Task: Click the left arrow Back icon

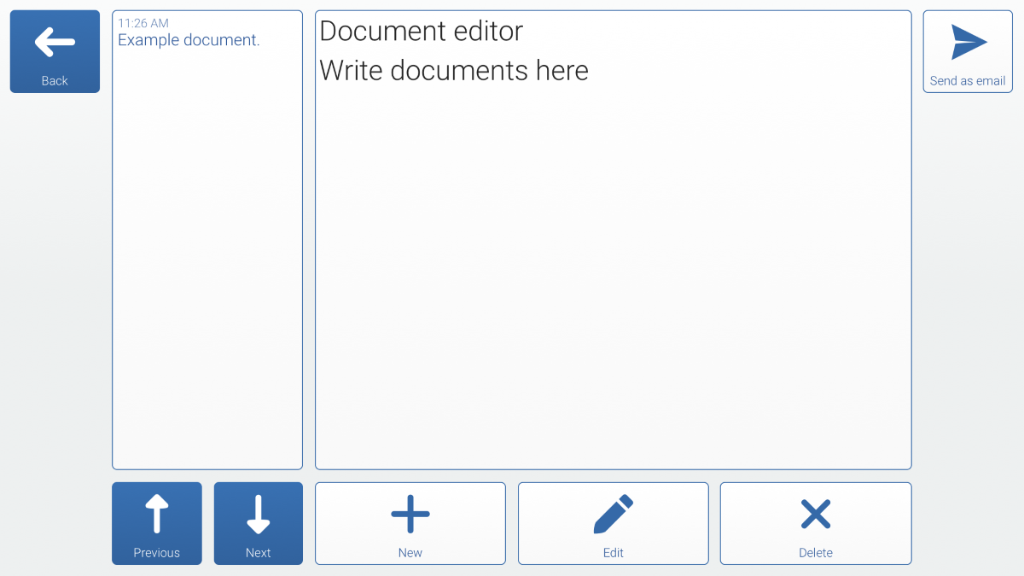Action: 55,42
